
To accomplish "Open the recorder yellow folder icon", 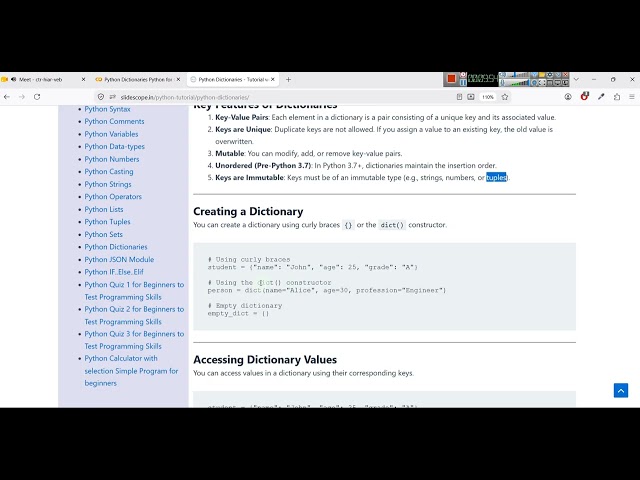I will point(542,75).
